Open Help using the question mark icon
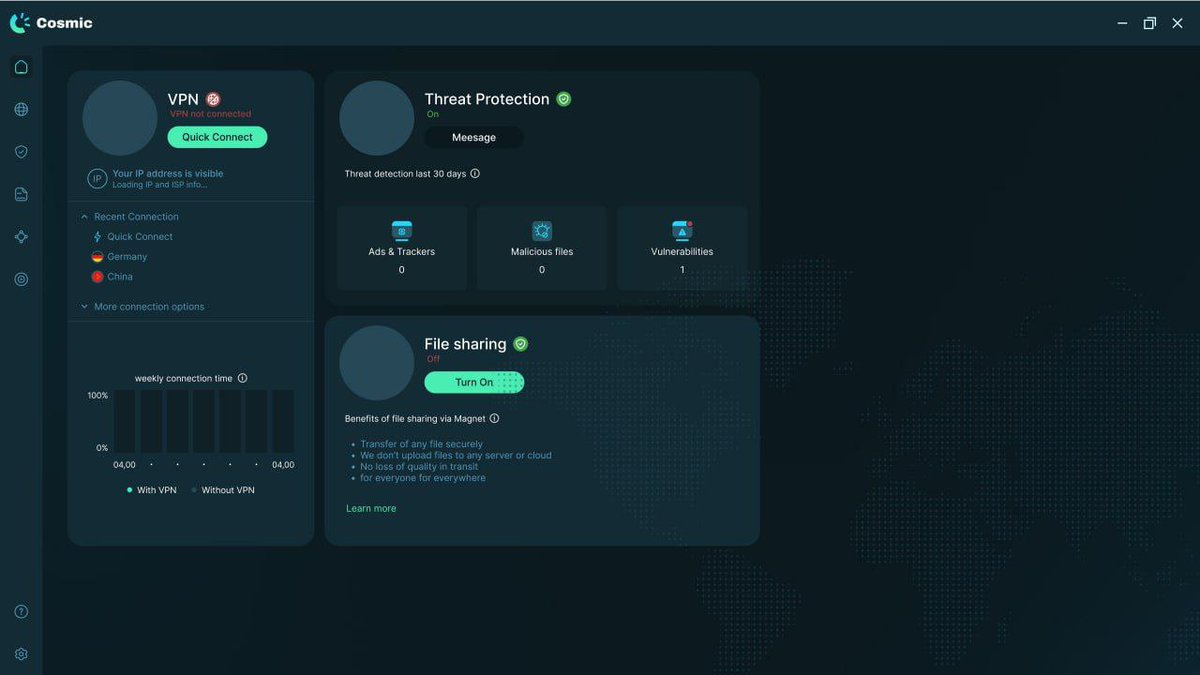 pyautogui.click(x=20, y=611)
